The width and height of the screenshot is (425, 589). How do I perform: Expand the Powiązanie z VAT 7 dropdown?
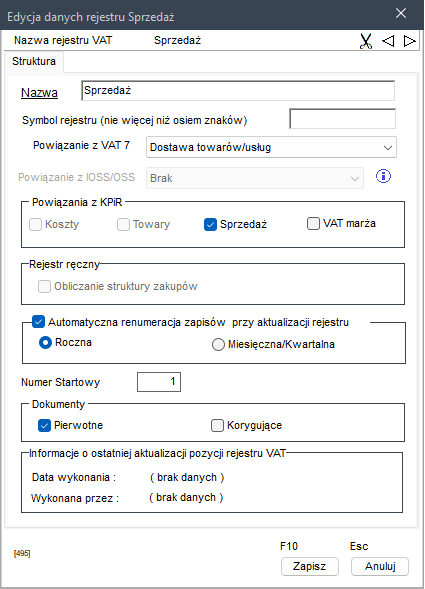pyautogui.click(x=271, y=147)
